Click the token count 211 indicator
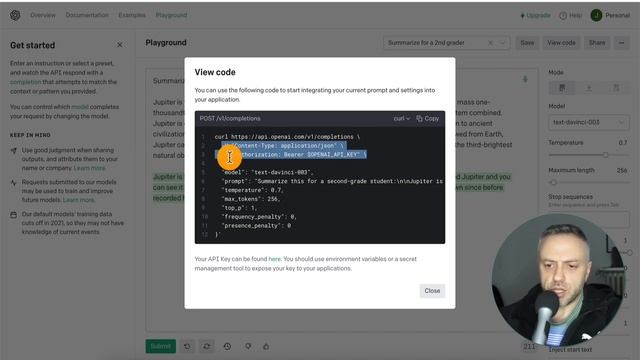Viewport: 640px width, 360px height. coord(529,347)
